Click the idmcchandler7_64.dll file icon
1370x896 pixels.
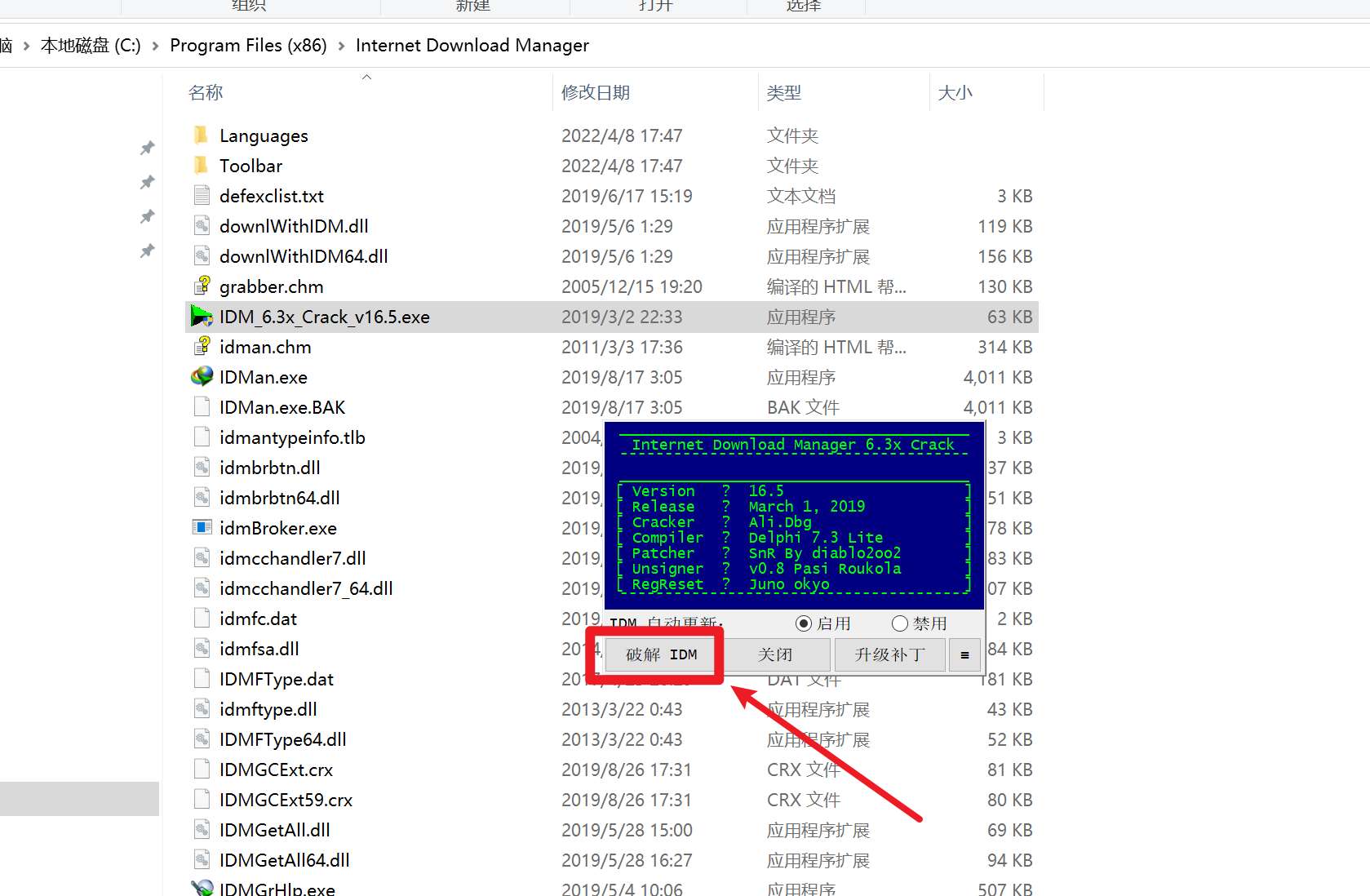[x=202, y=588]
